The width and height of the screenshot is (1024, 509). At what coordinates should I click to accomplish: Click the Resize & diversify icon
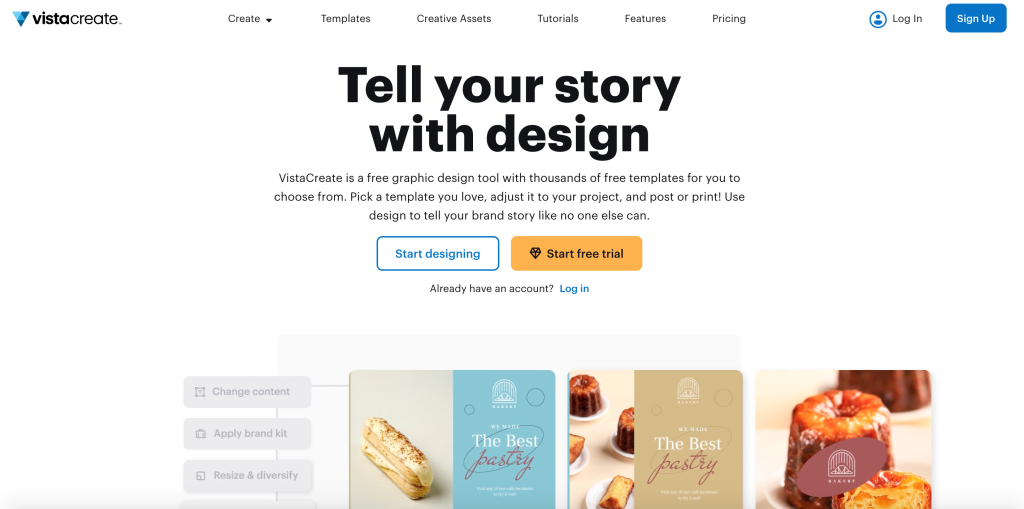200,476
